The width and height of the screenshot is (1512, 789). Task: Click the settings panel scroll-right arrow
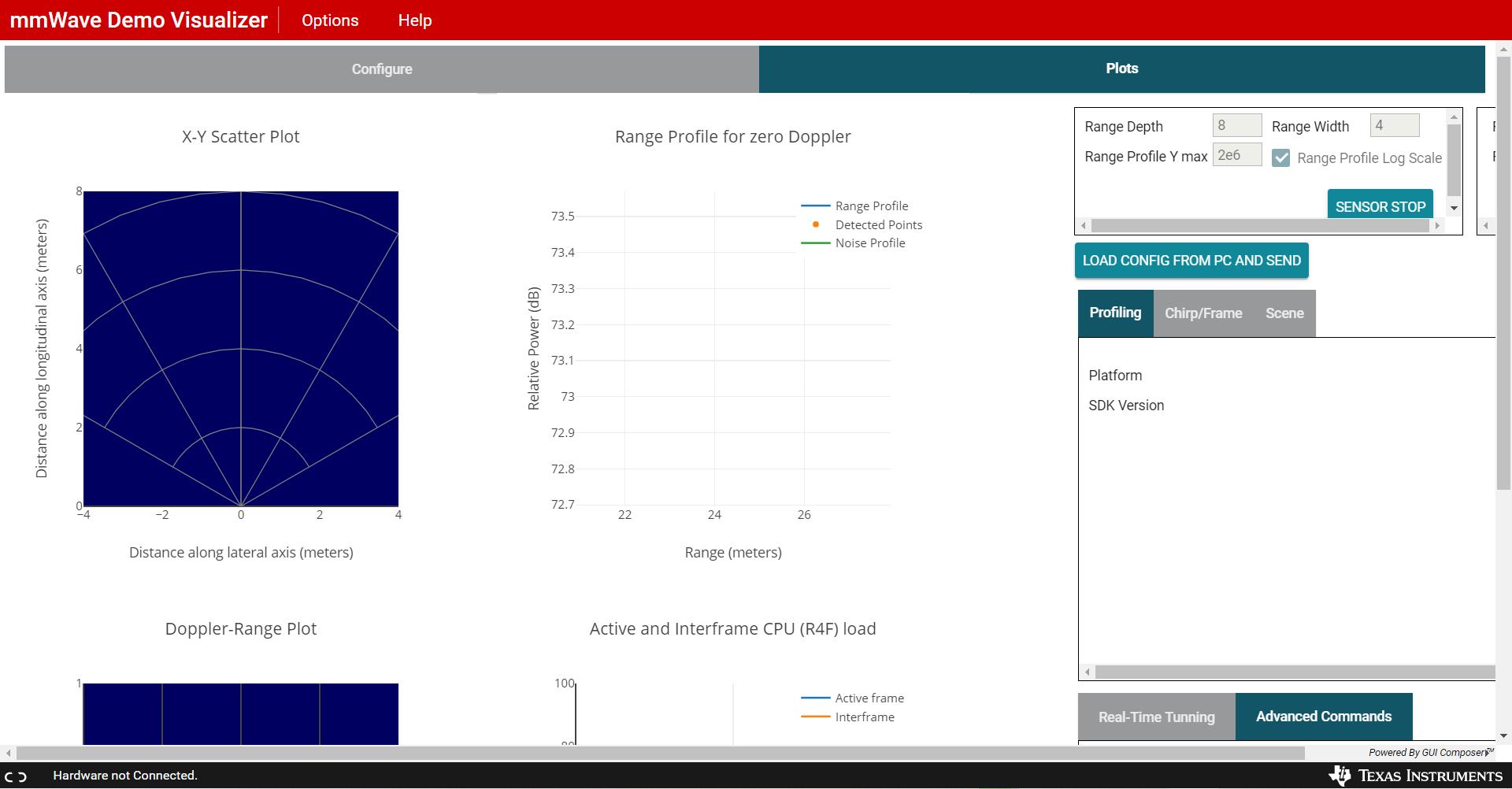pos(1437,226)
